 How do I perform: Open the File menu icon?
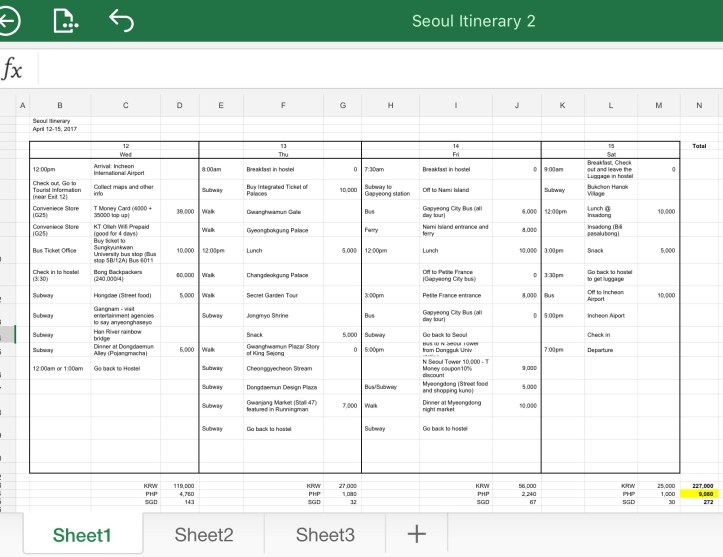pyautogui.click(x=64, y=20)
